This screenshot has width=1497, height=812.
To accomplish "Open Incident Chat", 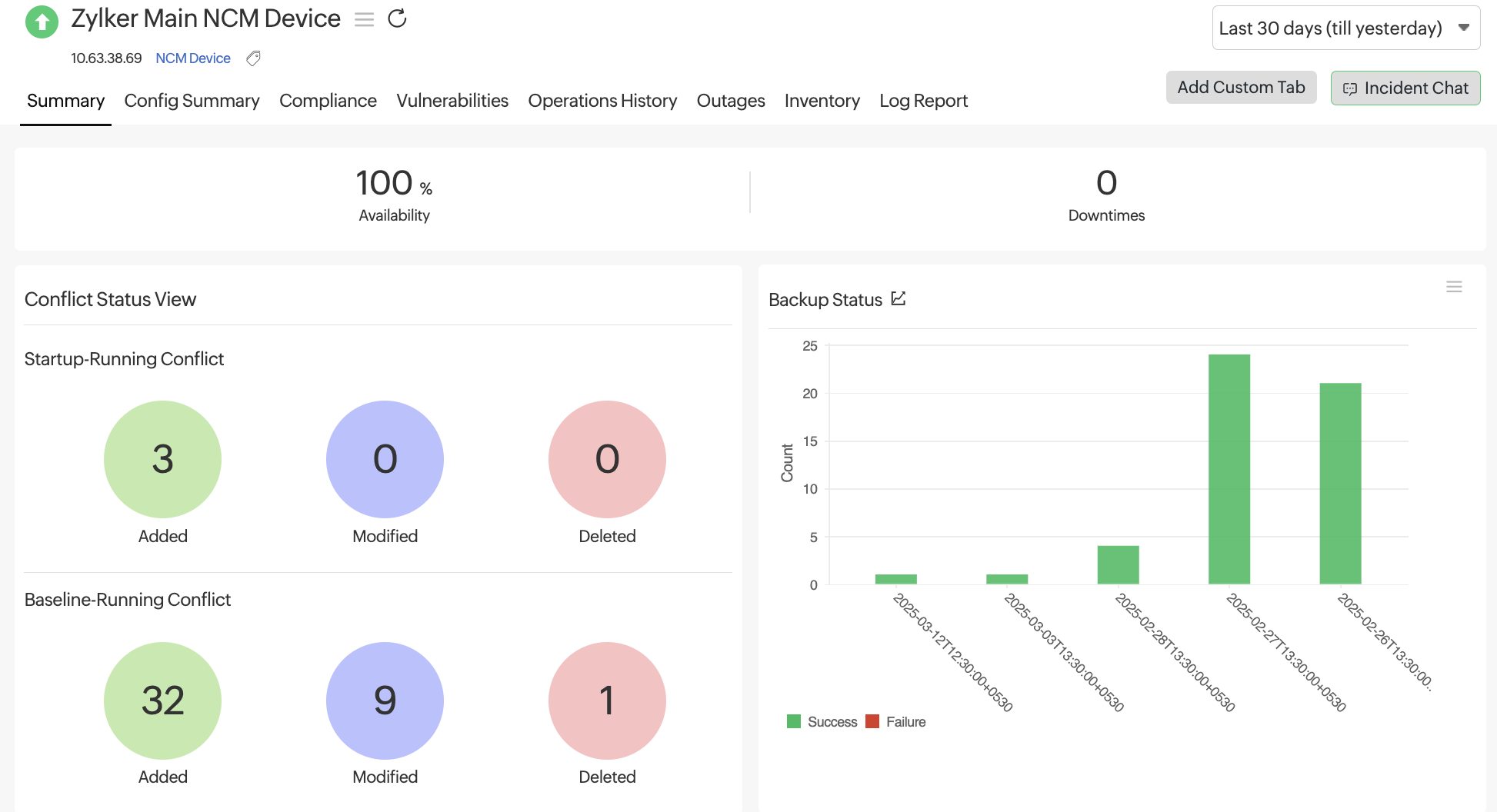I will (1405, 88).
